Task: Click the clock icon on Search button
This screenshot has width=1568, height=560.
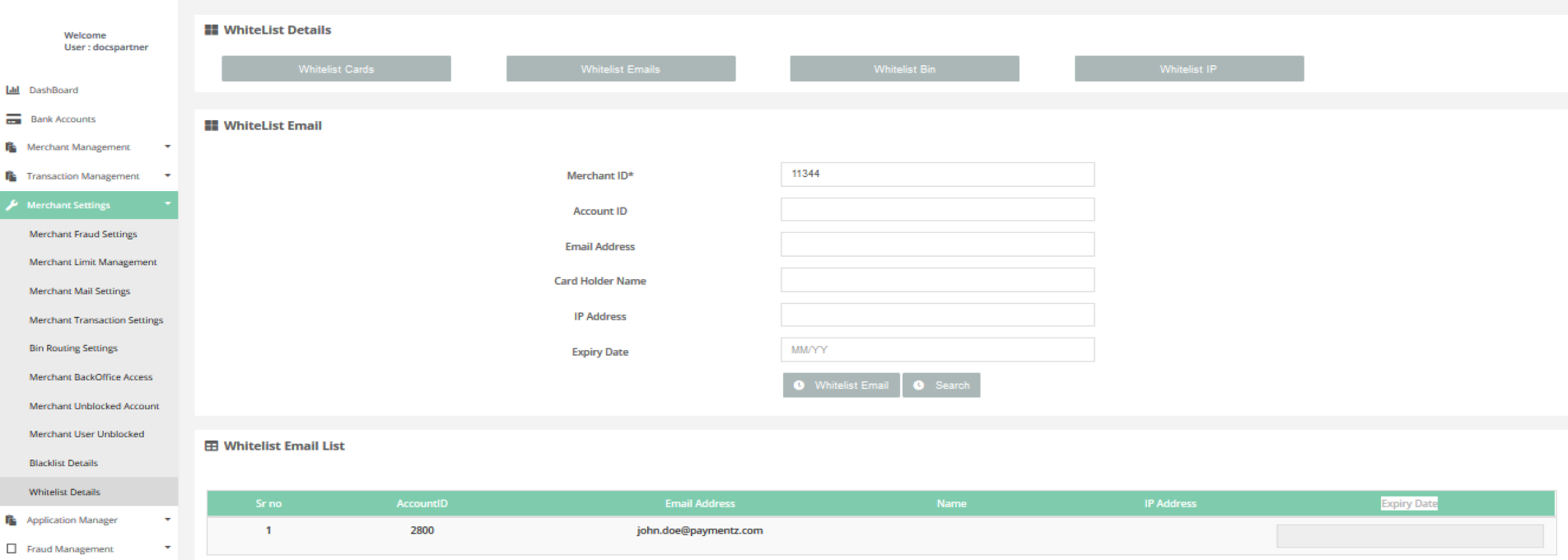Action: tap(919, 385)
